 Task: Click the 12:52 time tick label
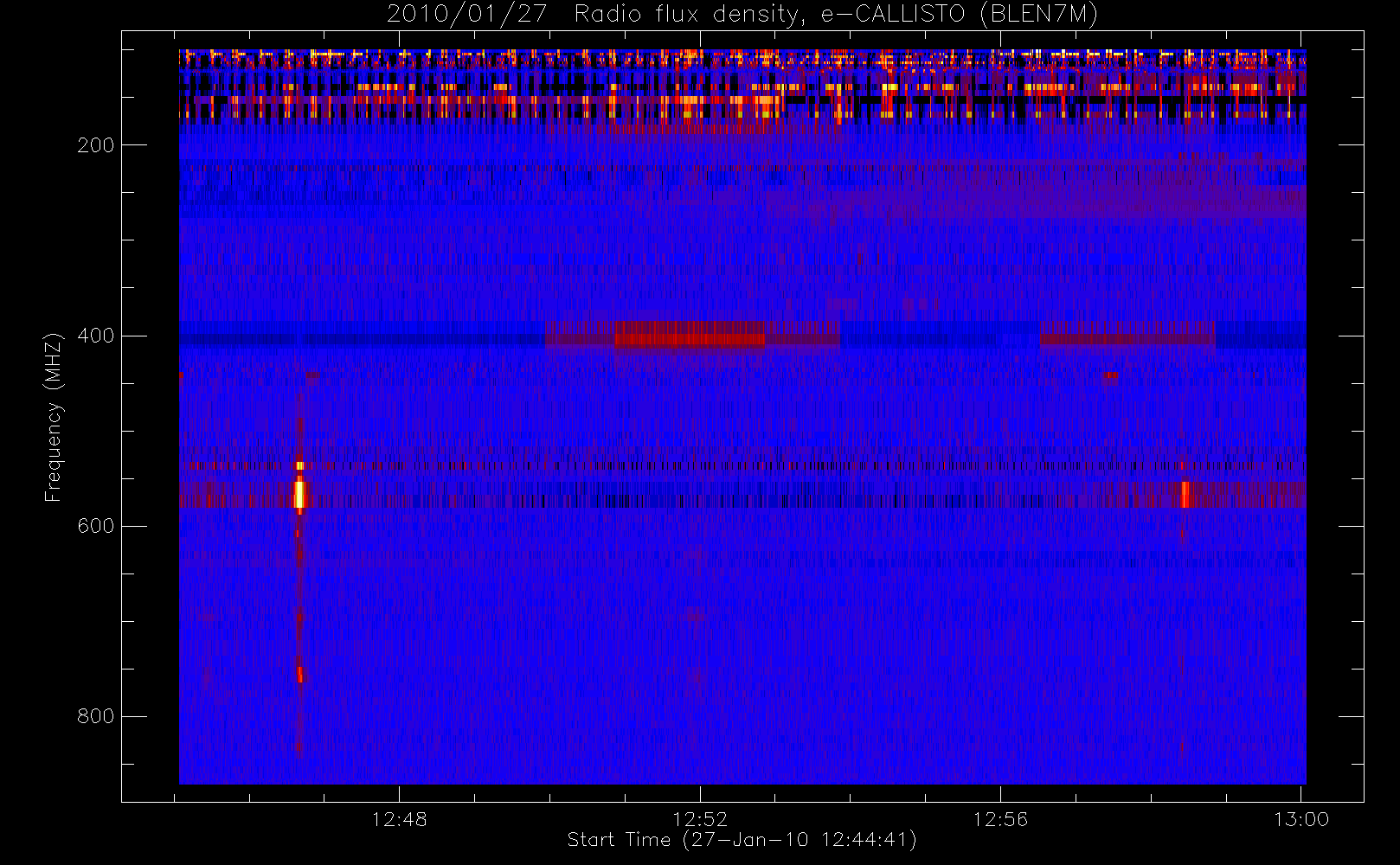(700, 819)
